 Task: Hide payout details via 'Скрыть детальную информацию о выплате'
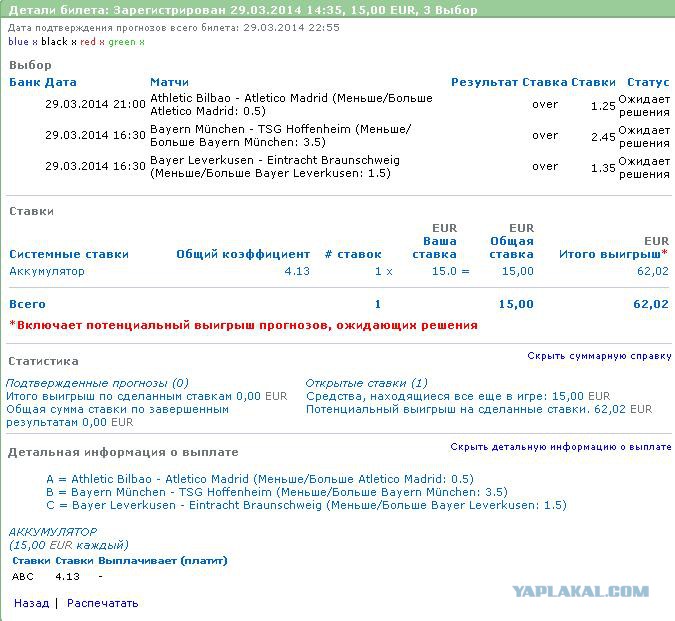pyautogui.click(x=560, y=447)
